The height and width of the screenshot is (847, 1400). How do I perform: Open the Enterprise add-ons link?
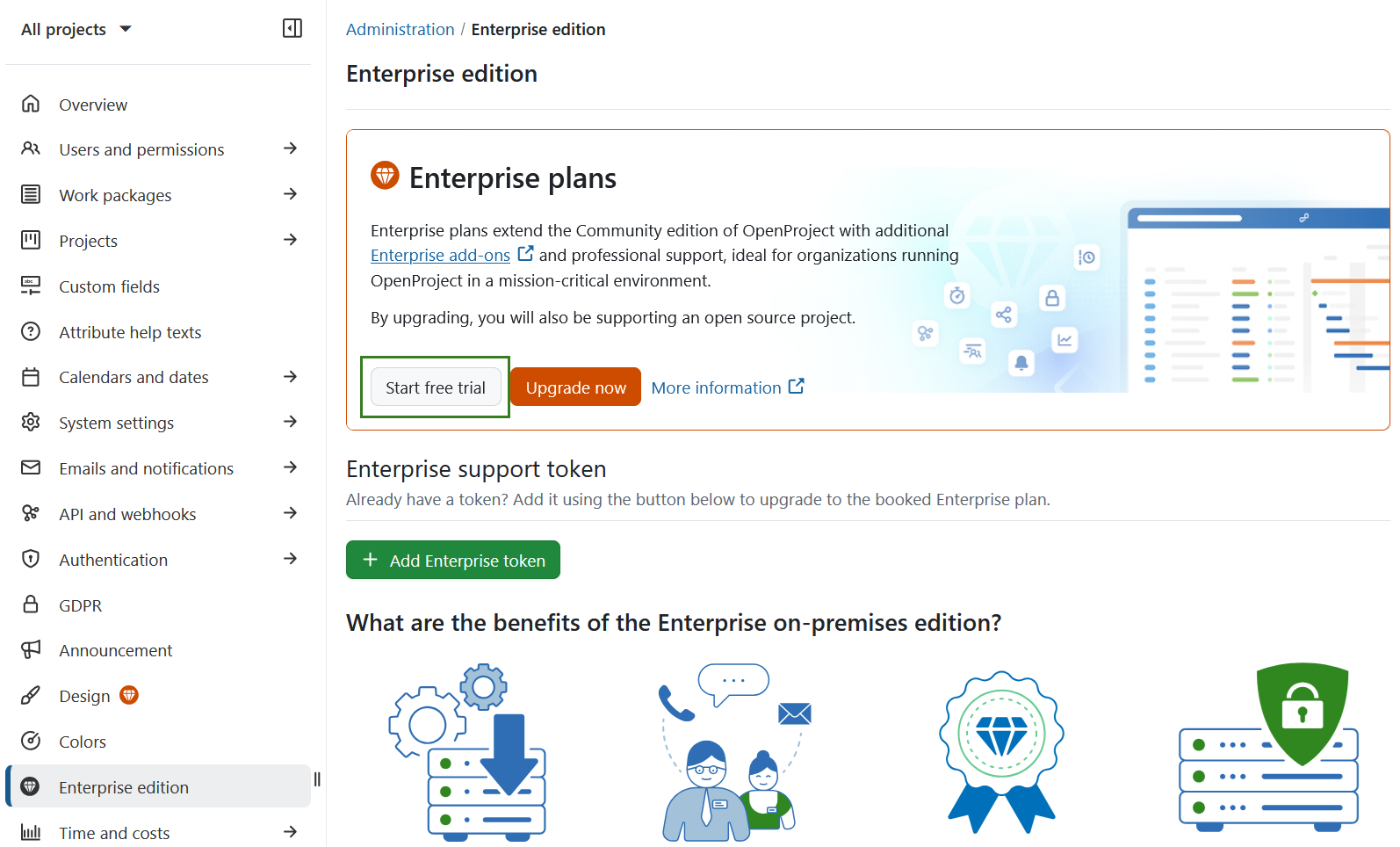[x=440, y=255]
